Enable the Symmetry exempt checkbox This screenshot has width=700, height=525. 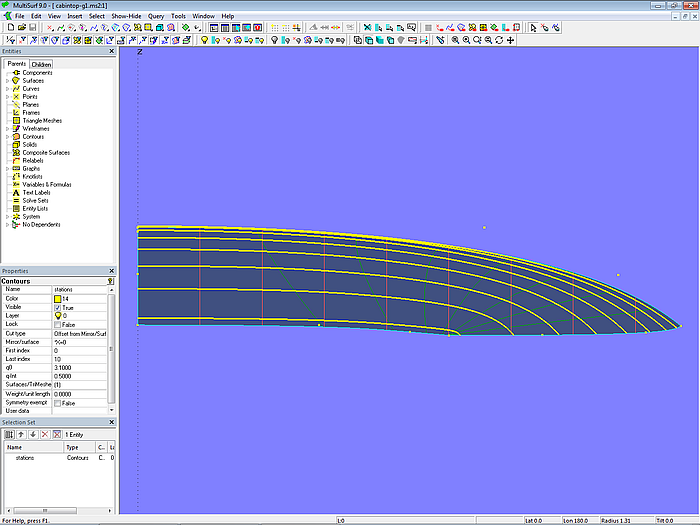coord(57,403)
